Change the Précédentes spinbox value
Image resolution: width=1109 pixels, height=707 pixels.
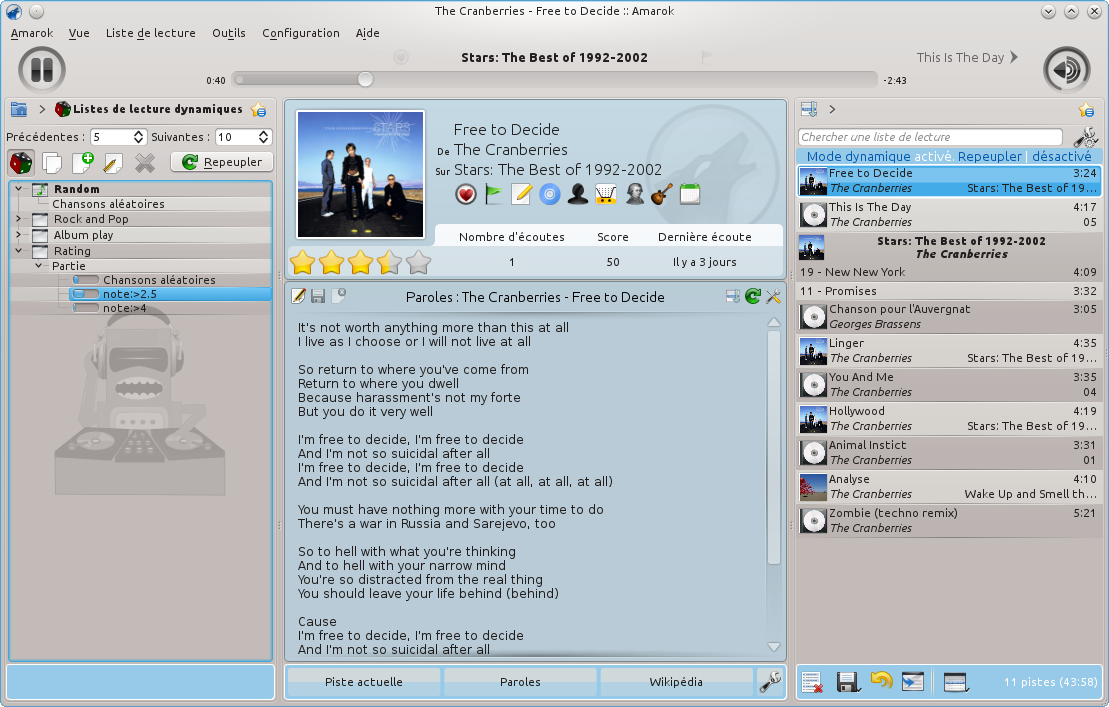(x=118, y=137)
